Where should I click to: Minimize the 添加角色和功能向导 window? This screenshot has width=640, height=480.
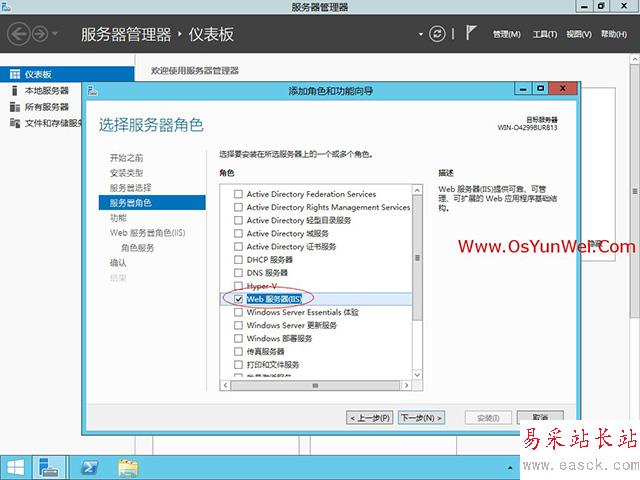523,88
